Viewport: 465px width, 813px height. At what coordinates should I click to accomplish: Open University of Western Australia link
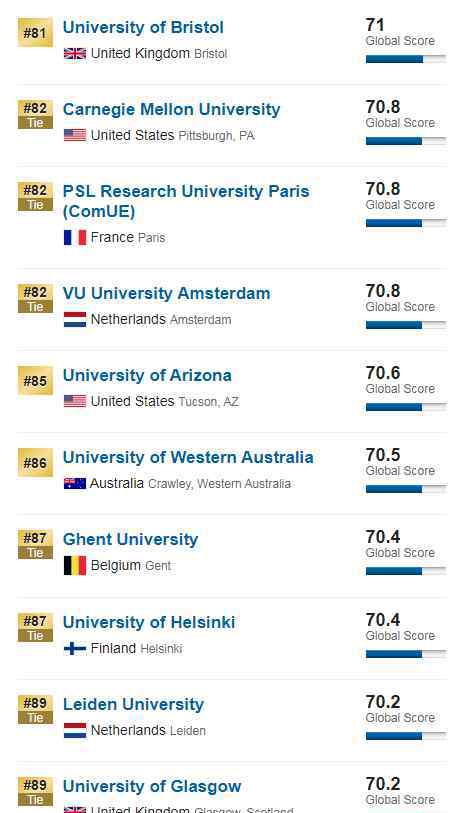188,457
